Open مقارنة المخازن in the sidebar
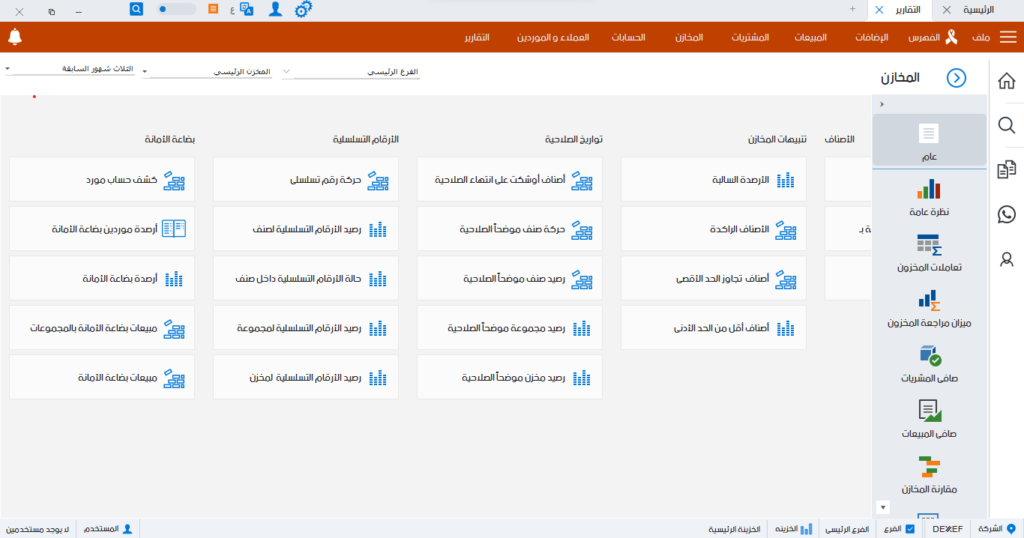Viewport: 1024px width, 538px height. (x=929, y=475)
